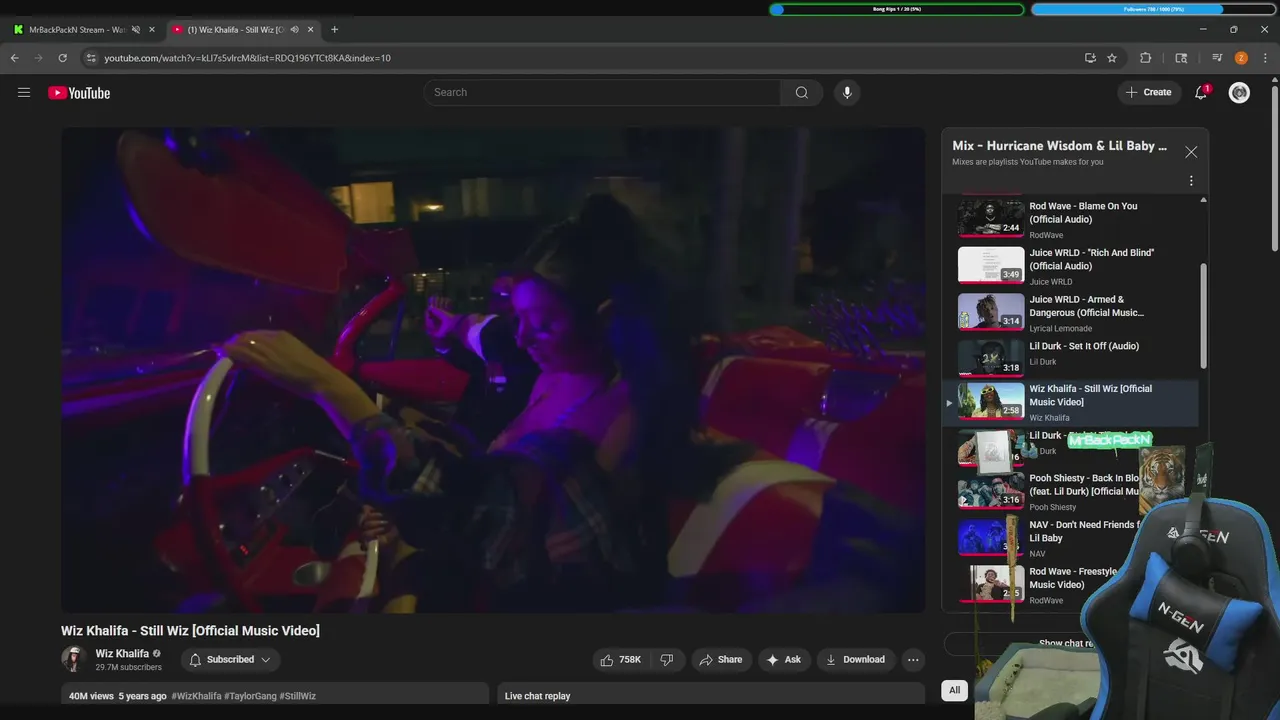Play Juice WRLD Rich And Blind
This screenshot has width=1280, height=720.
click(1075, 266)
